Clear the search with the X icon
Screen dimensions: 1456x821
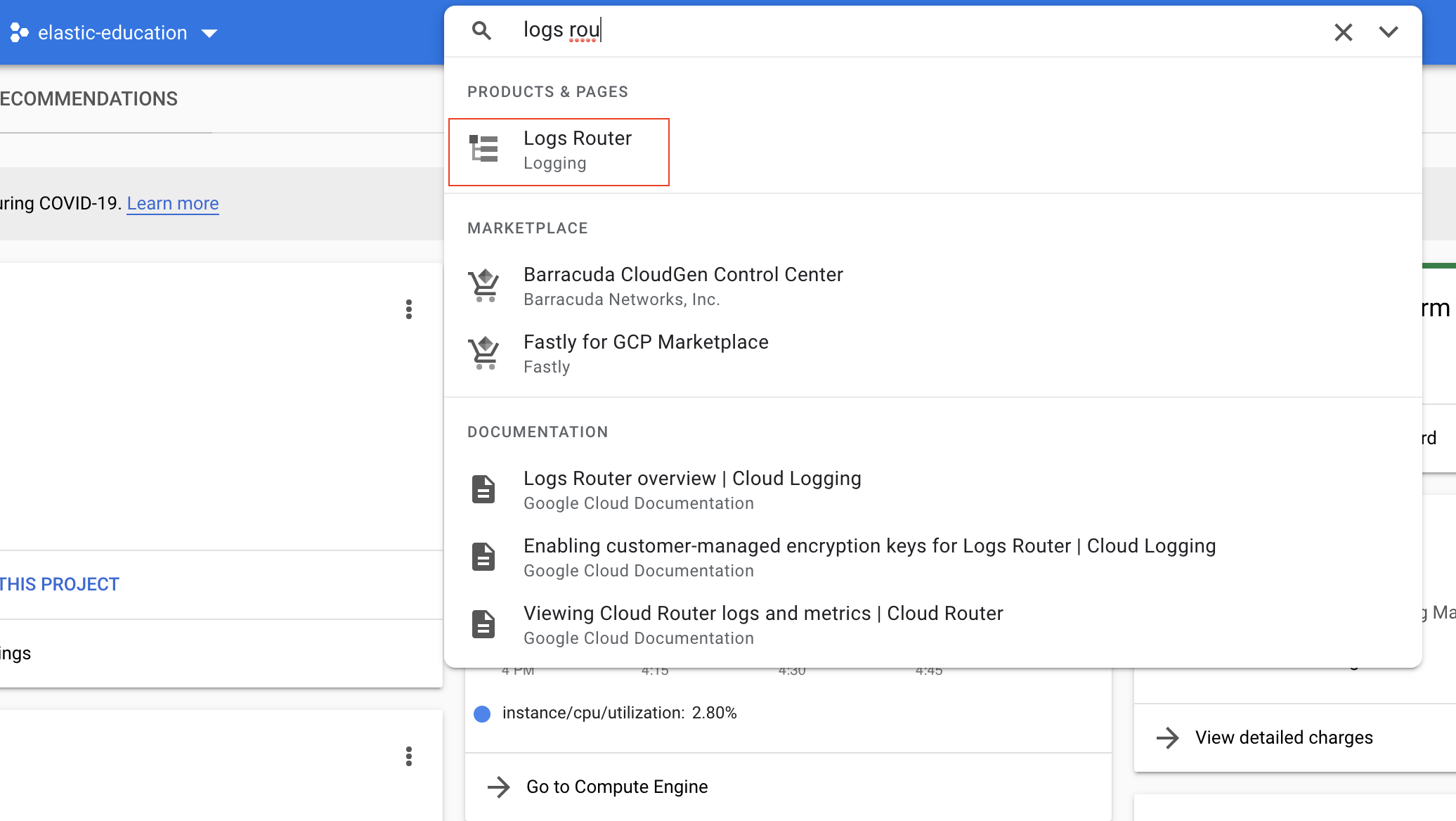pyautogui.click(x=1343, y=32)
